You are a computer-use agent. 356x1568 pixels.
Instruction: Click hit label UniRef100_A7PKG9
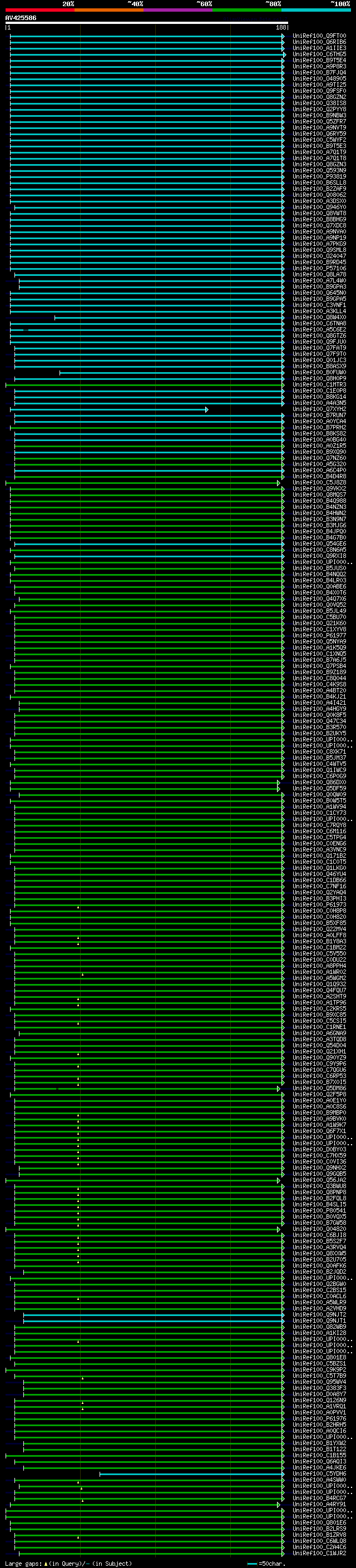(x=319, y=244)
